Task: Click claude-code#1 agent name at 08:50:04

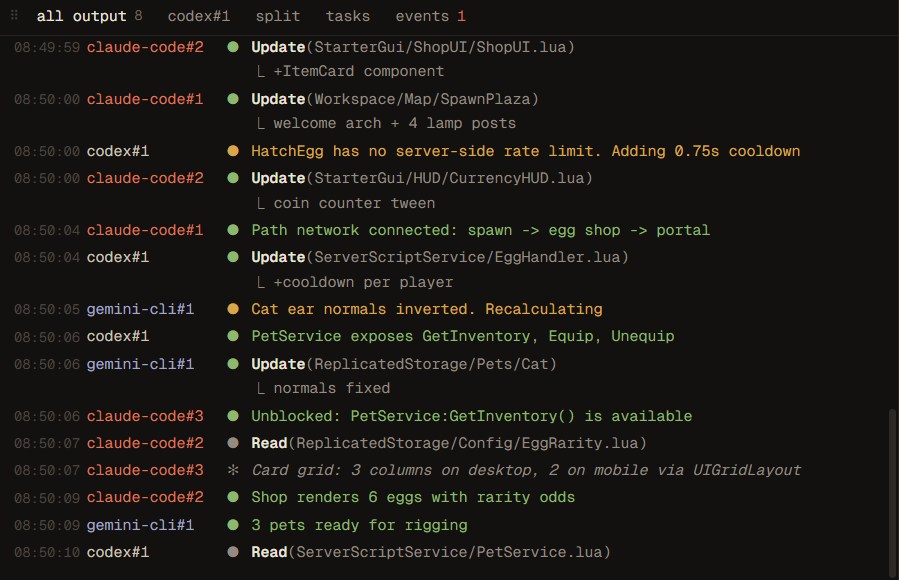Action: [x=145, y=230]
